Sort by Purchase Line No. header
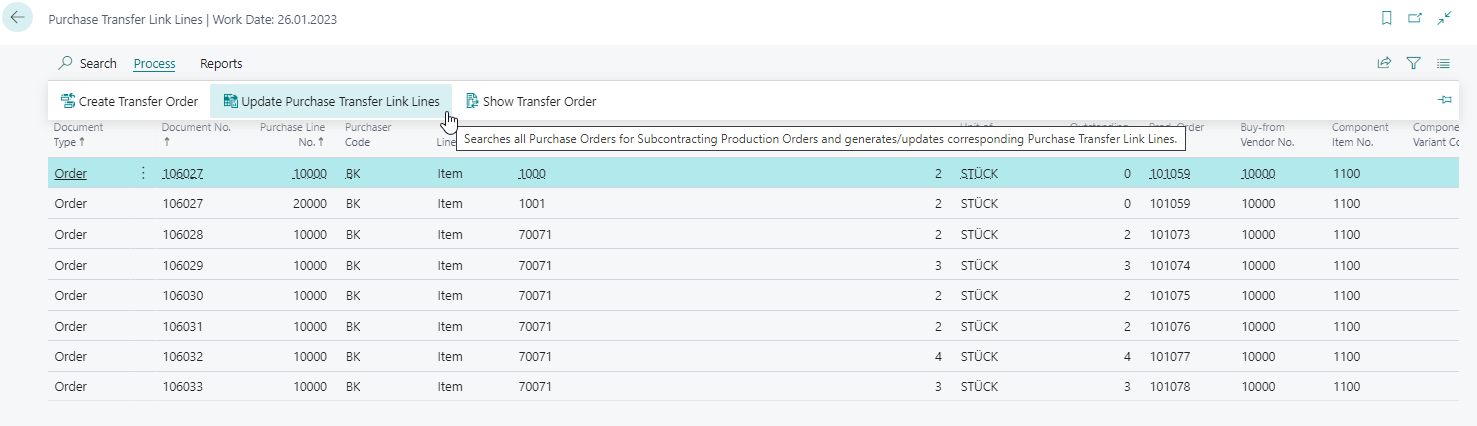1477x426 pixels. pos(292,134)
